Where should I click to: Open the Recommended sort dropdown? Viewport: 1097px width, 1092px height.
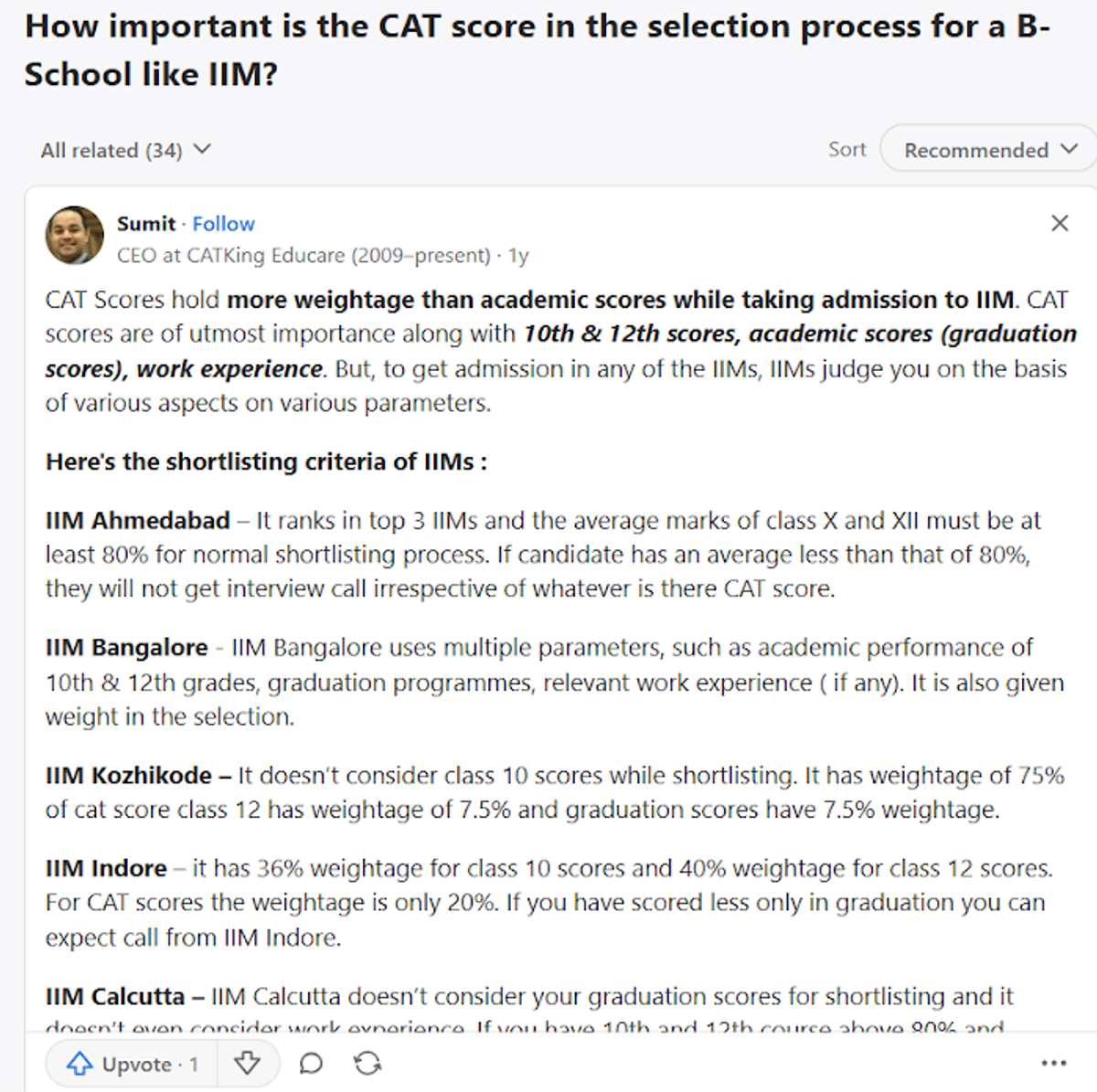coord(989,150)
